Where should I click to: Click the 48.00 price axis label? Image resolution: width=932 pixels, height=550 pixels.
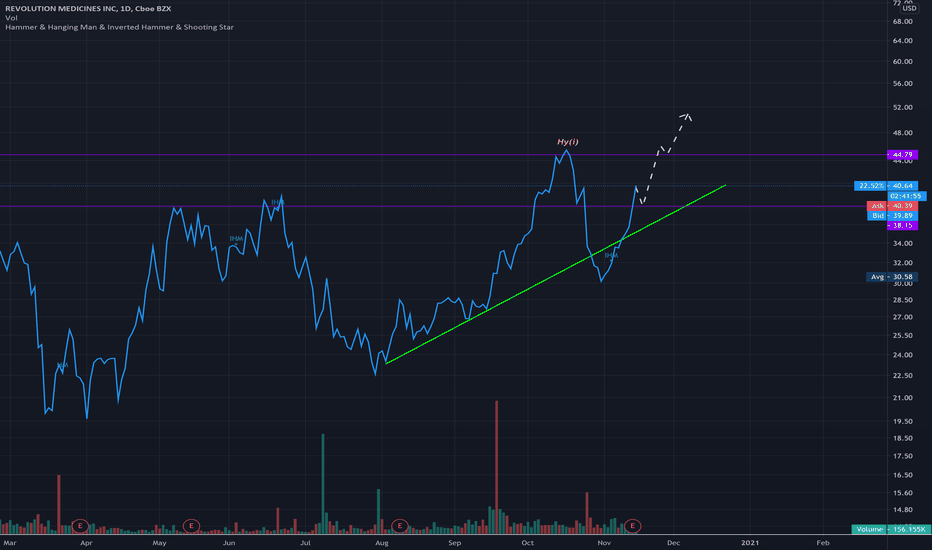point(902,133)
